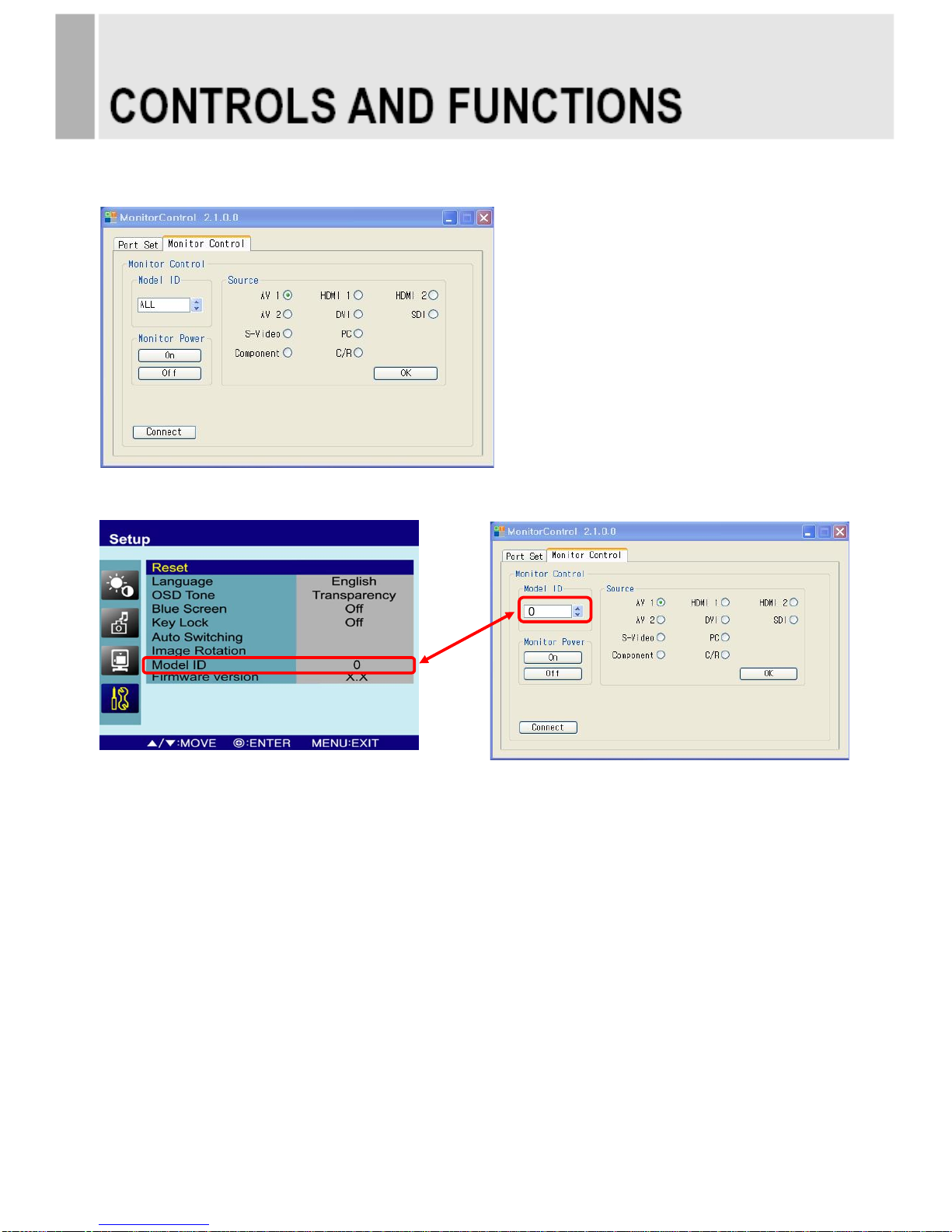
Task: Select Image Rotation in Setup menu
Action: pyautogui.click(x=280, y=651)
